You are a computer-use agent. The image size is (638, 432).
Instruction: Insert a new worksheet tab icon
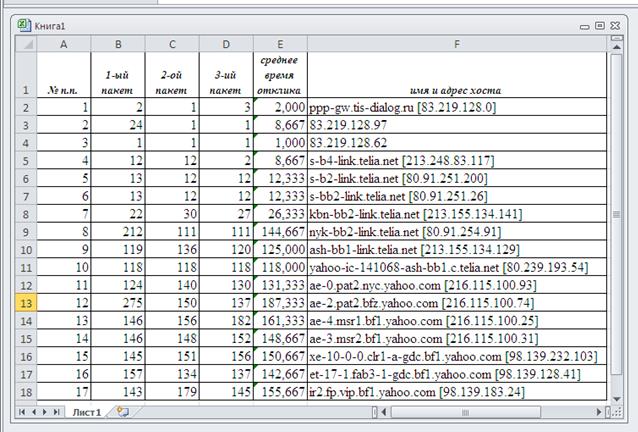[x=122, y=412]
